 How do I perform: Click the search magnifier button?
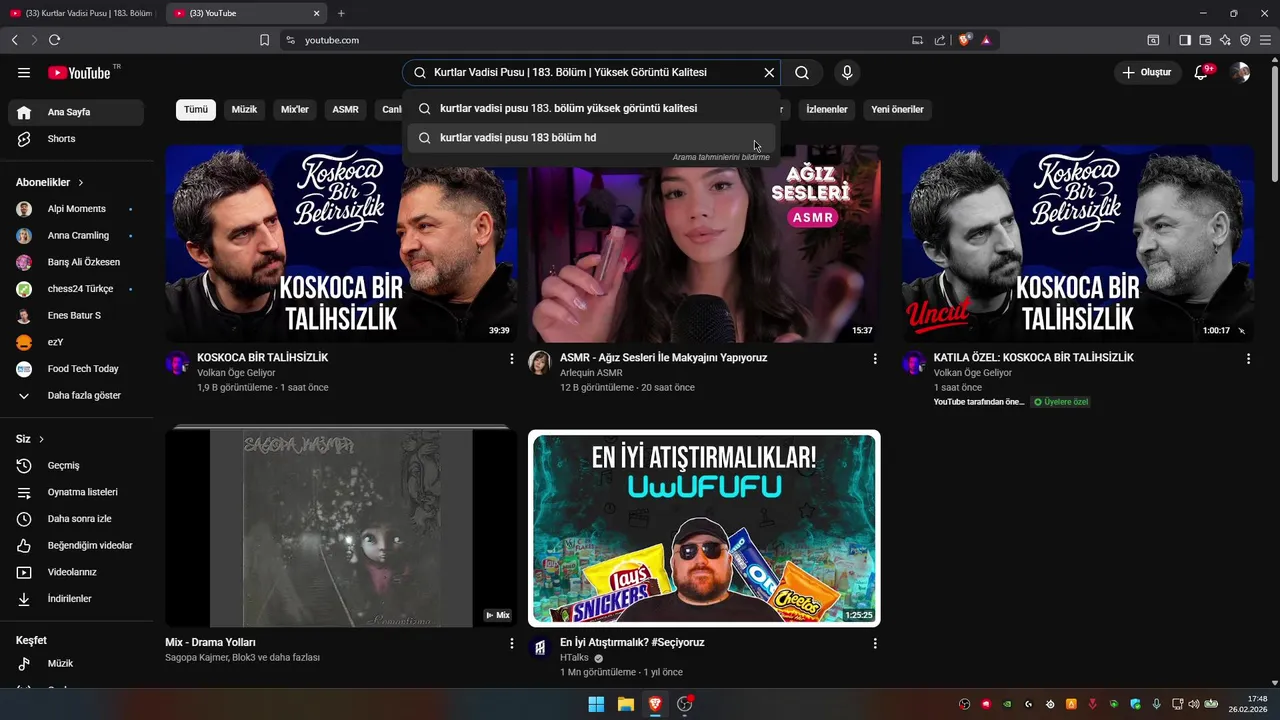pos(802,73)
